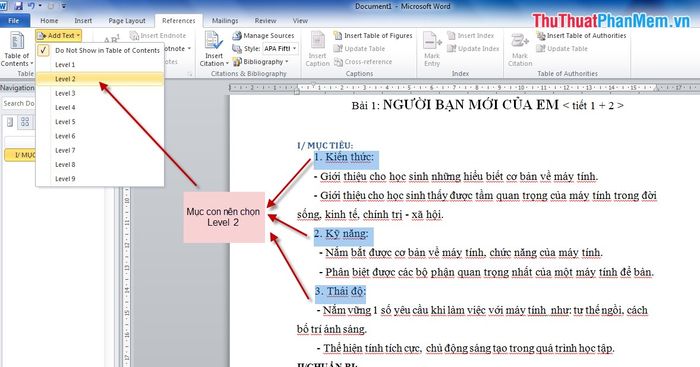
Task: Open the Mailings ribbon tab
Action: pos(225,21)
